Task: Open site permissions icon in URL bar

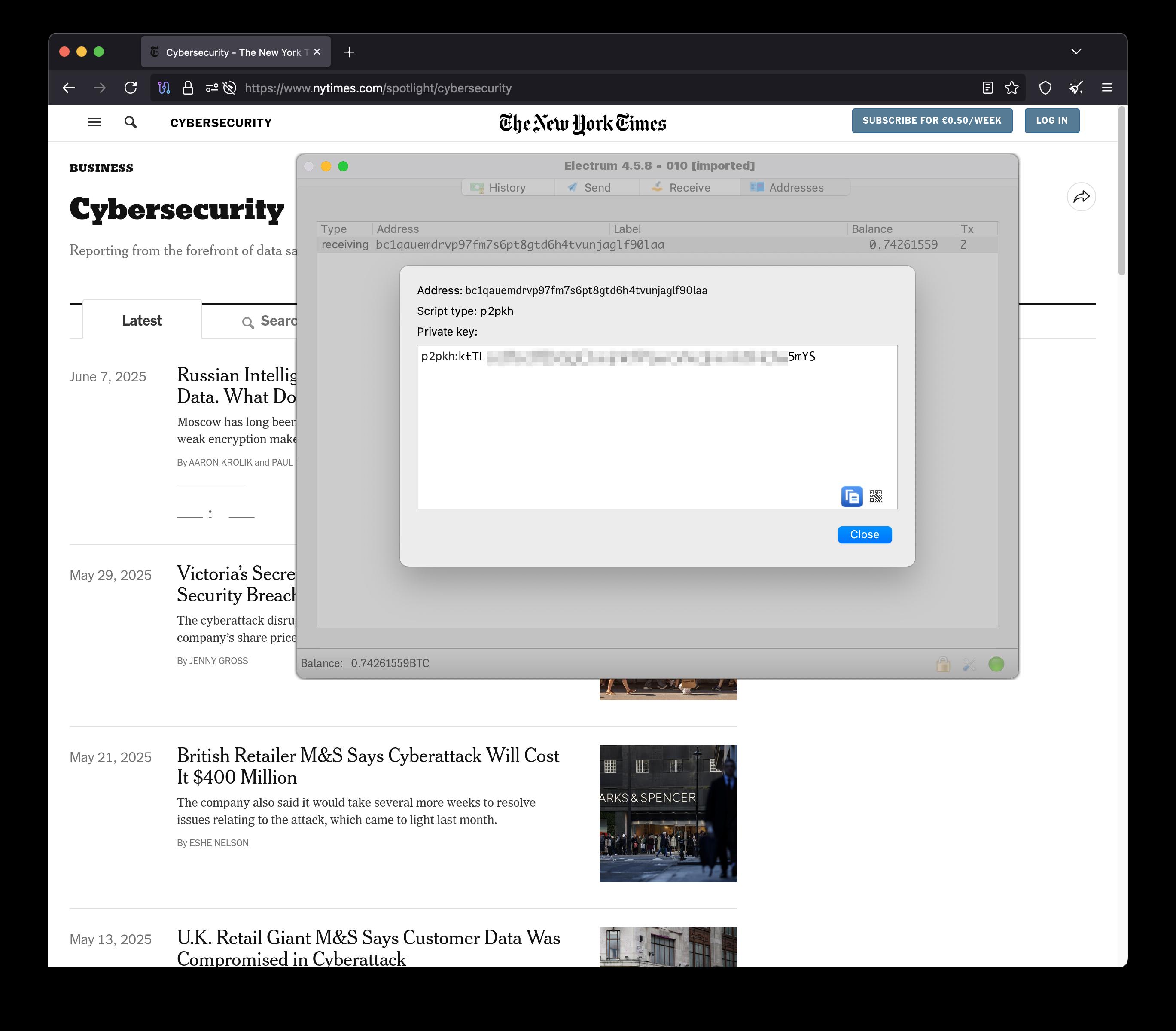Action: pyautogui.click(x=212, y=88)
